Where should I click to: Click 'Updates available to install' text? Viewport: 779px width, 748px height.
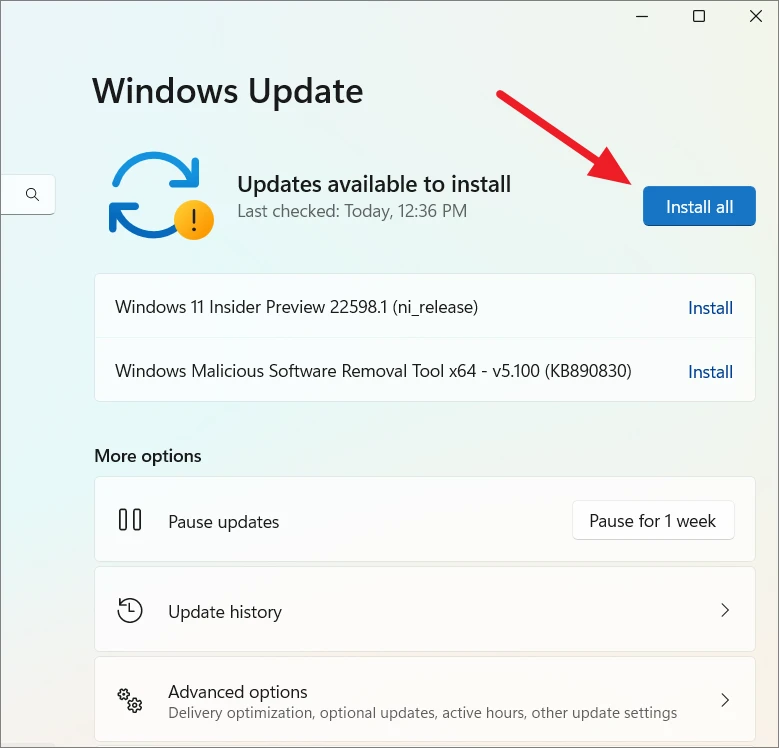[374, 184]
